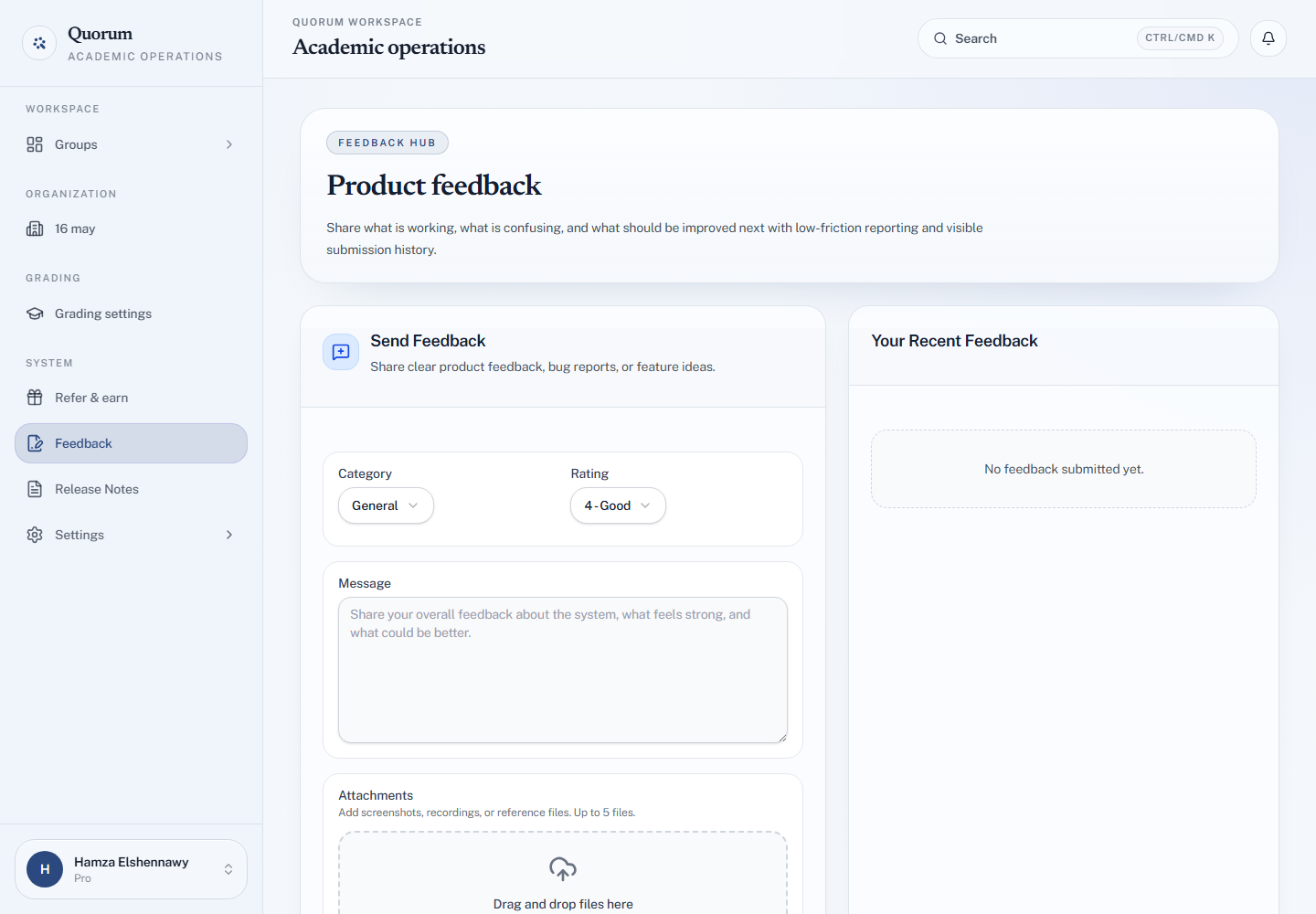Click the Academic operations header title
The height and width of the screenshot is (914, 1316).
[x=388, y=47]
